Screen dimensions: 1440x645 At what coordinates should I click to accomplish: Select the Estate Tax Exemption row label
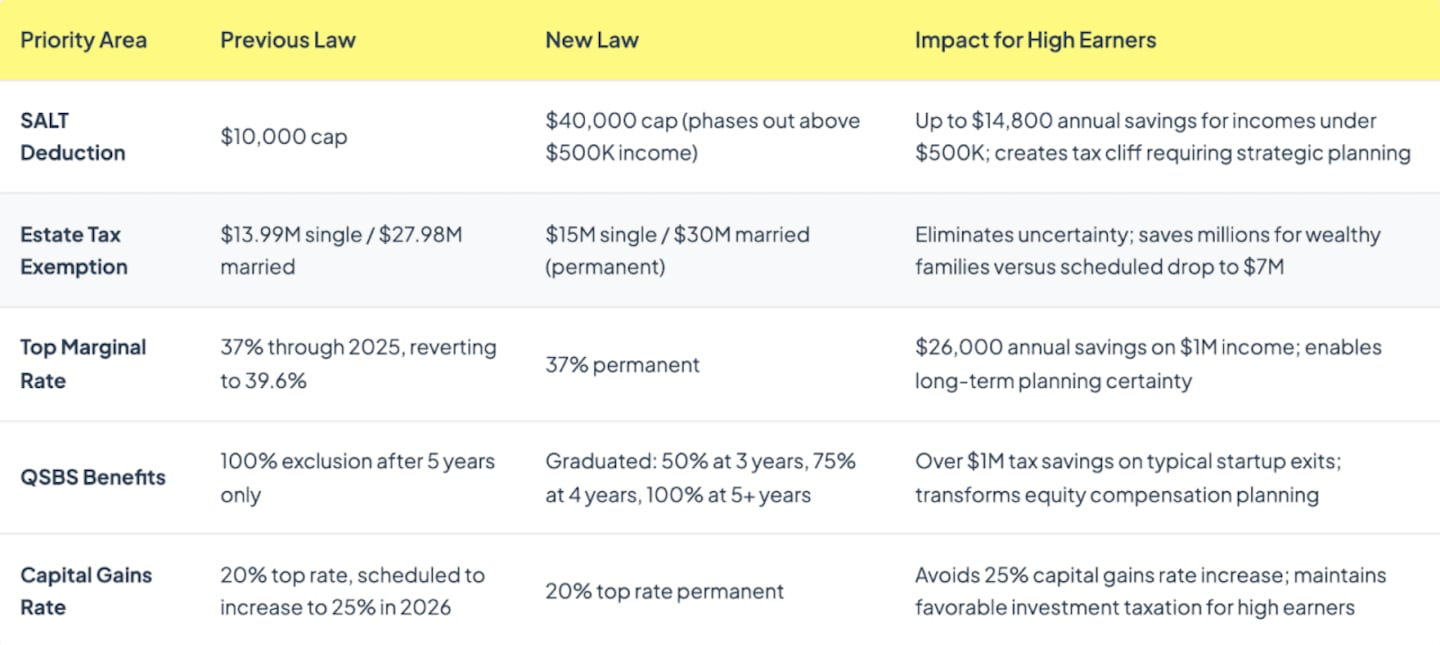[x=74, y=251]
